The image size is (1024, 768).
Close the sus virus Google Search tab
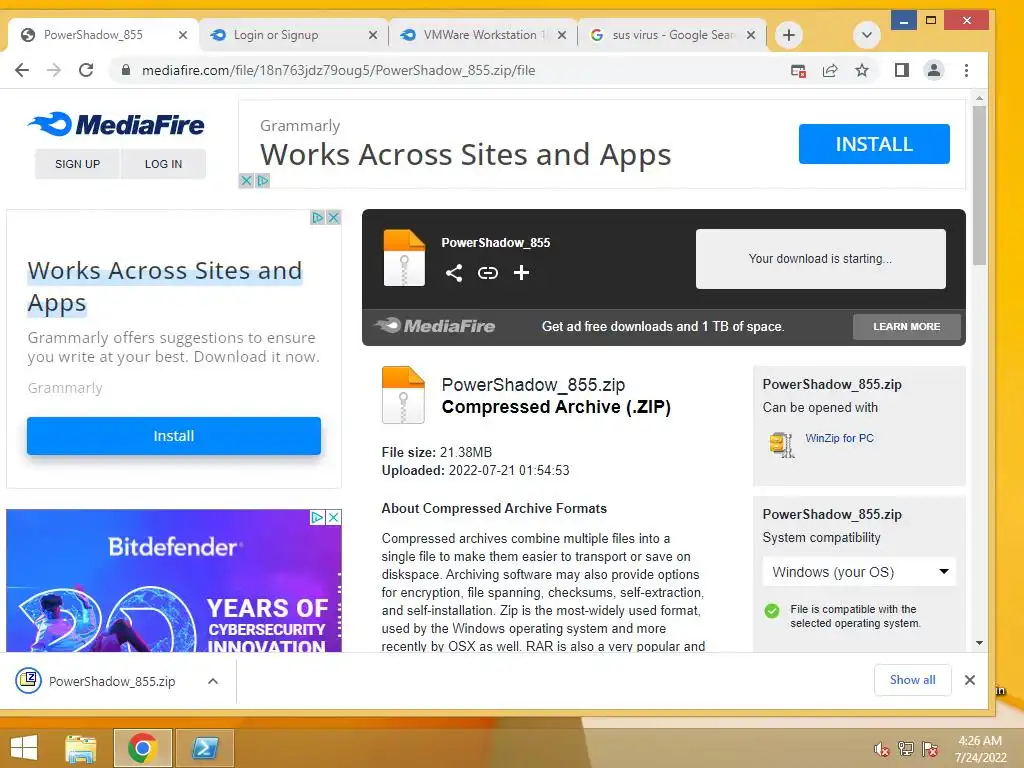751,35
